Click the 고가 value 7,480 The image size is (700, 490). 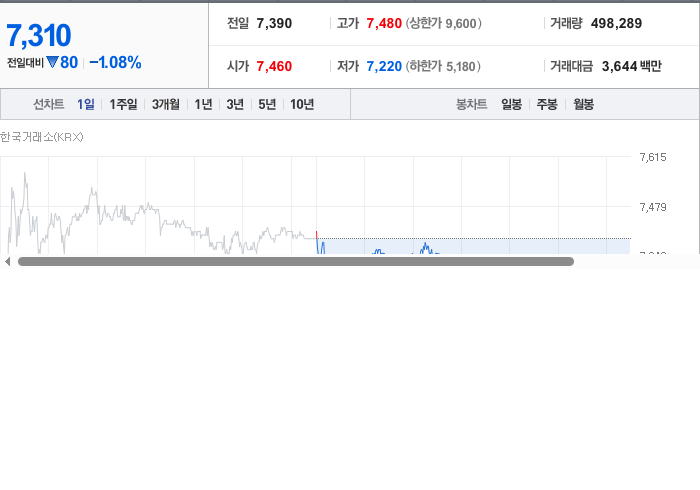pos(384,23)
